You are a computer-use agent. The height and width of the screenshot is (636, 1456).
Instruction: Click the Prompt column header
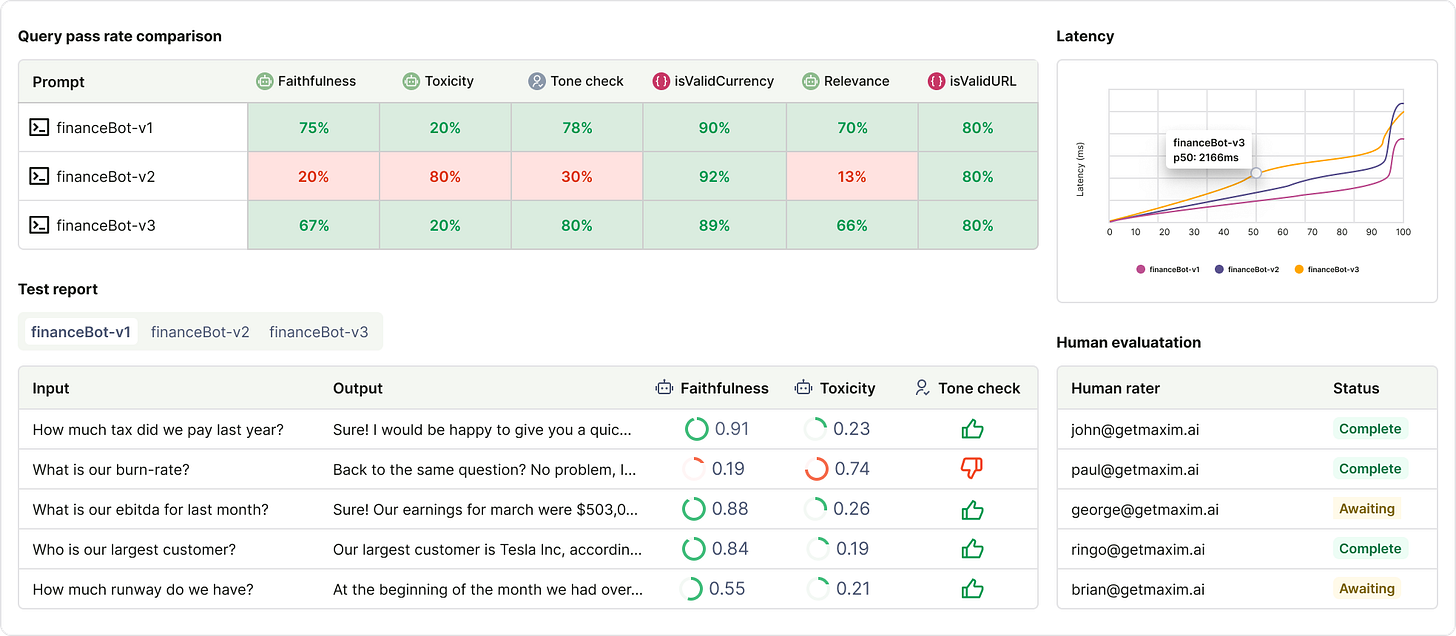click(59, 82)
